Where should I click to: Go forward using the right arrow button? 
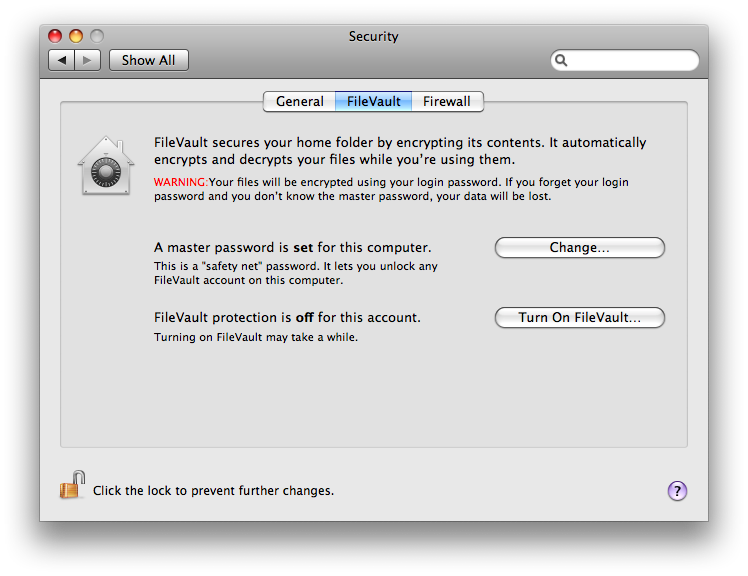click(87, 60)
